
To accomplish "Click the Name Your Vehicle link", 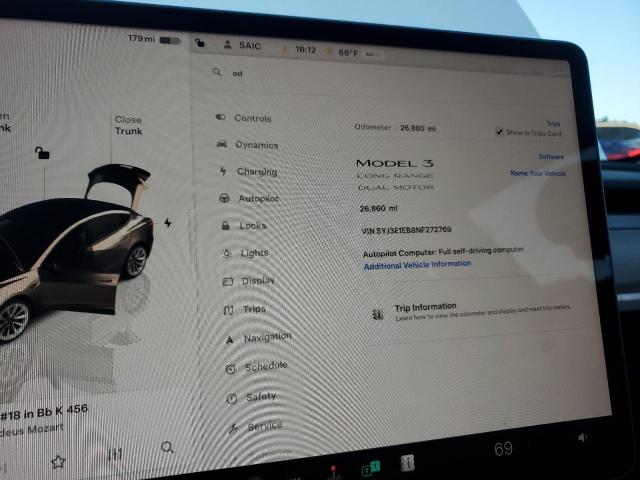I will (x=538, y=173).
